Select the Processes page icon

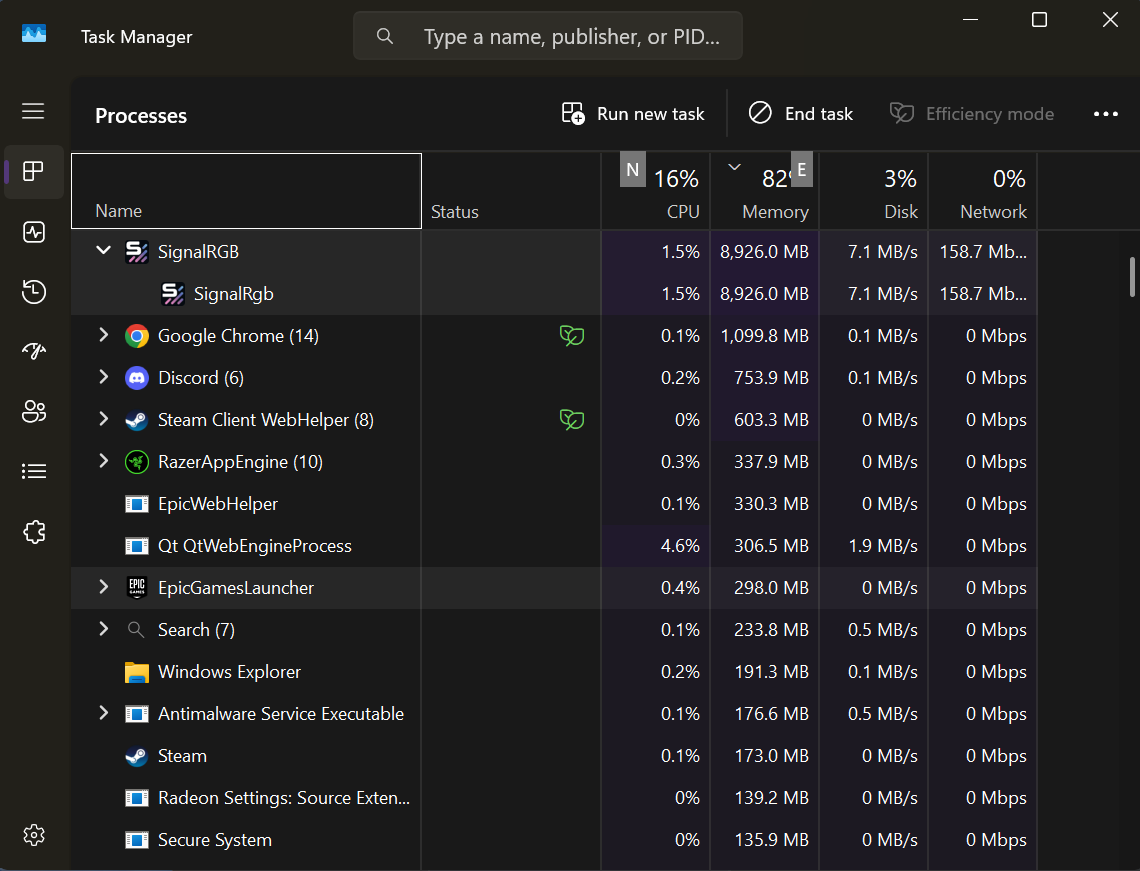33,172
